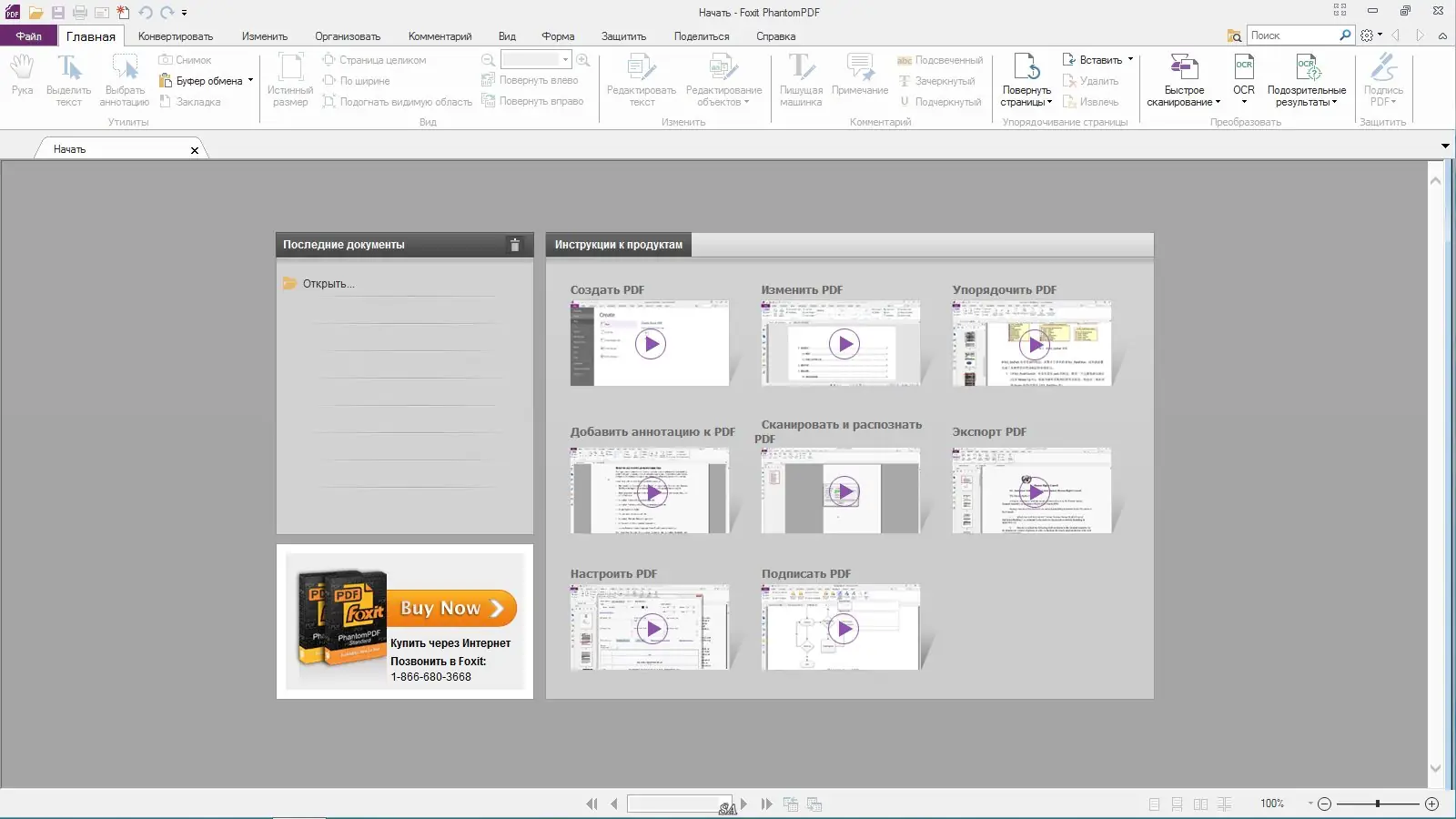Redo using the quick access arrow icon
Screen dimensions: 1456x819
pyautogui.click(x=167, y=13)
